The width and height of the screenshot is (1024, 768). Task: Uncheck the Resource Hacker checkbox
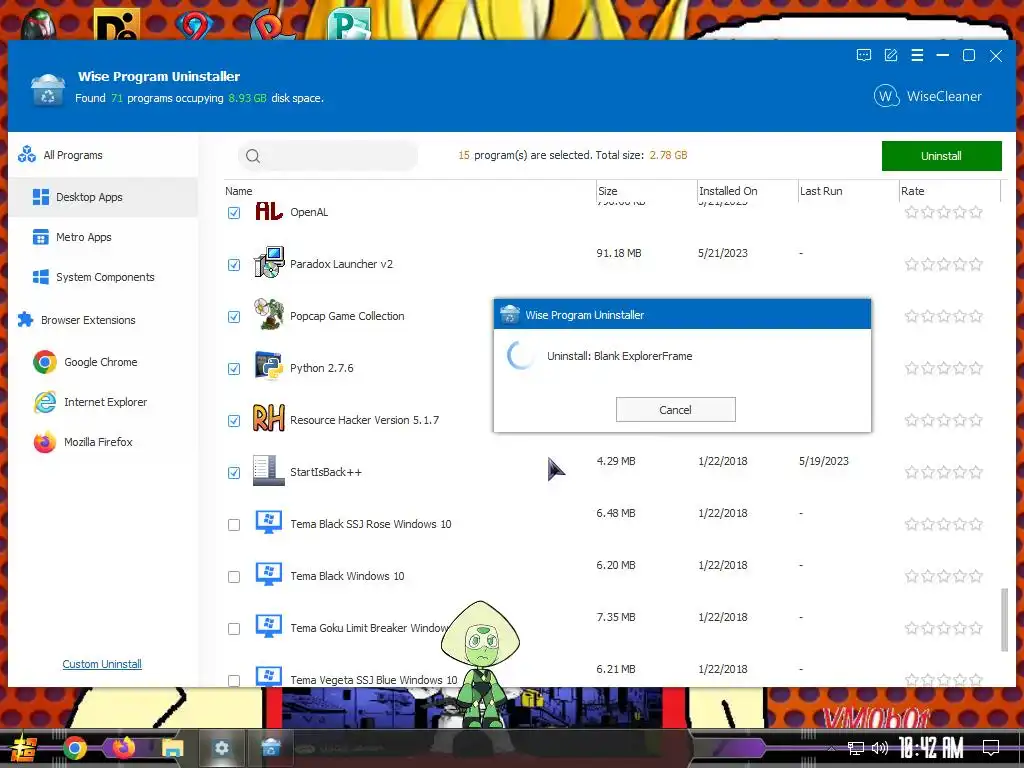[234, 421]
